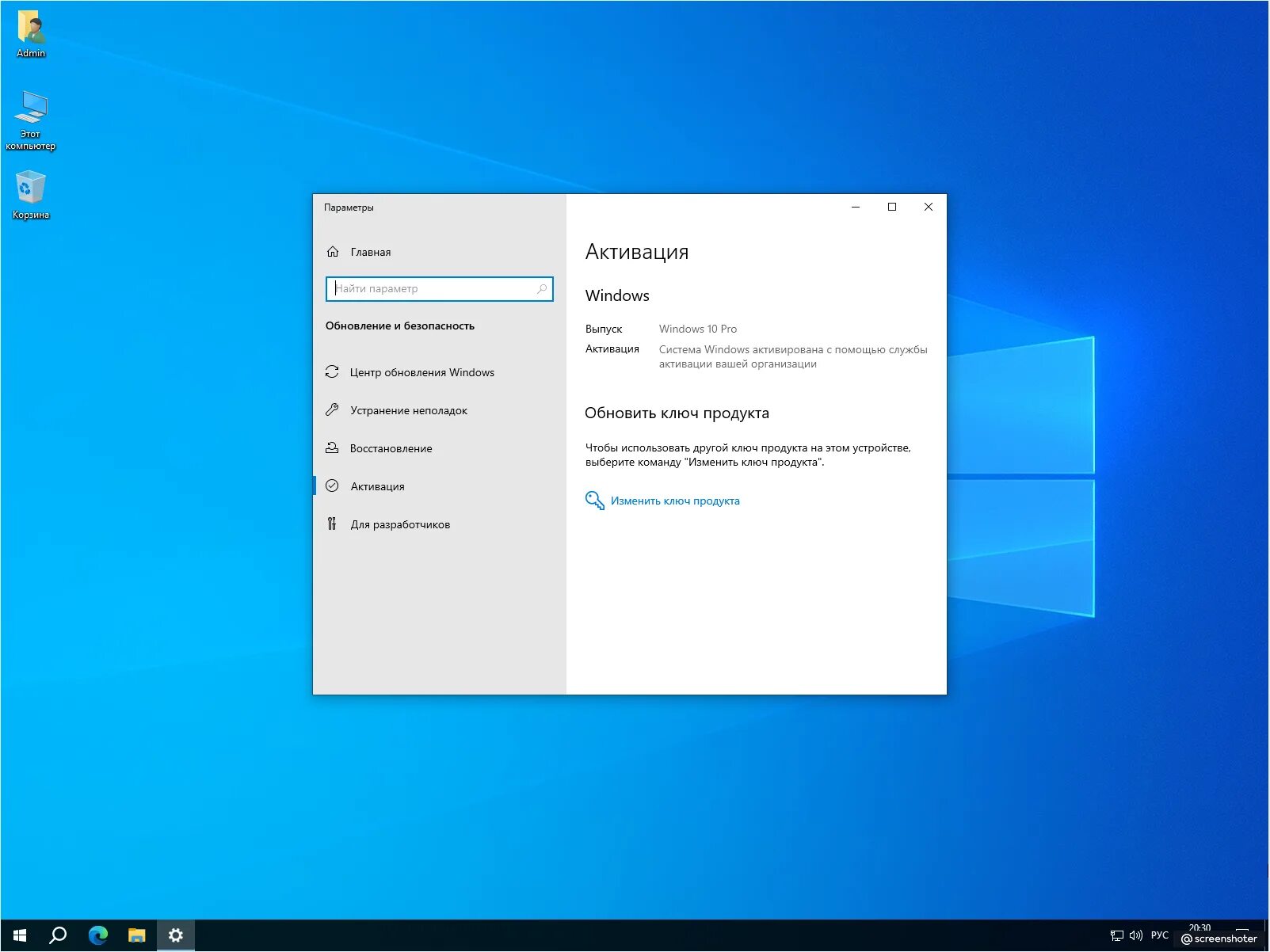Open the Windows Start menu
Screen dimensions: 1270x952
(20, 935)
